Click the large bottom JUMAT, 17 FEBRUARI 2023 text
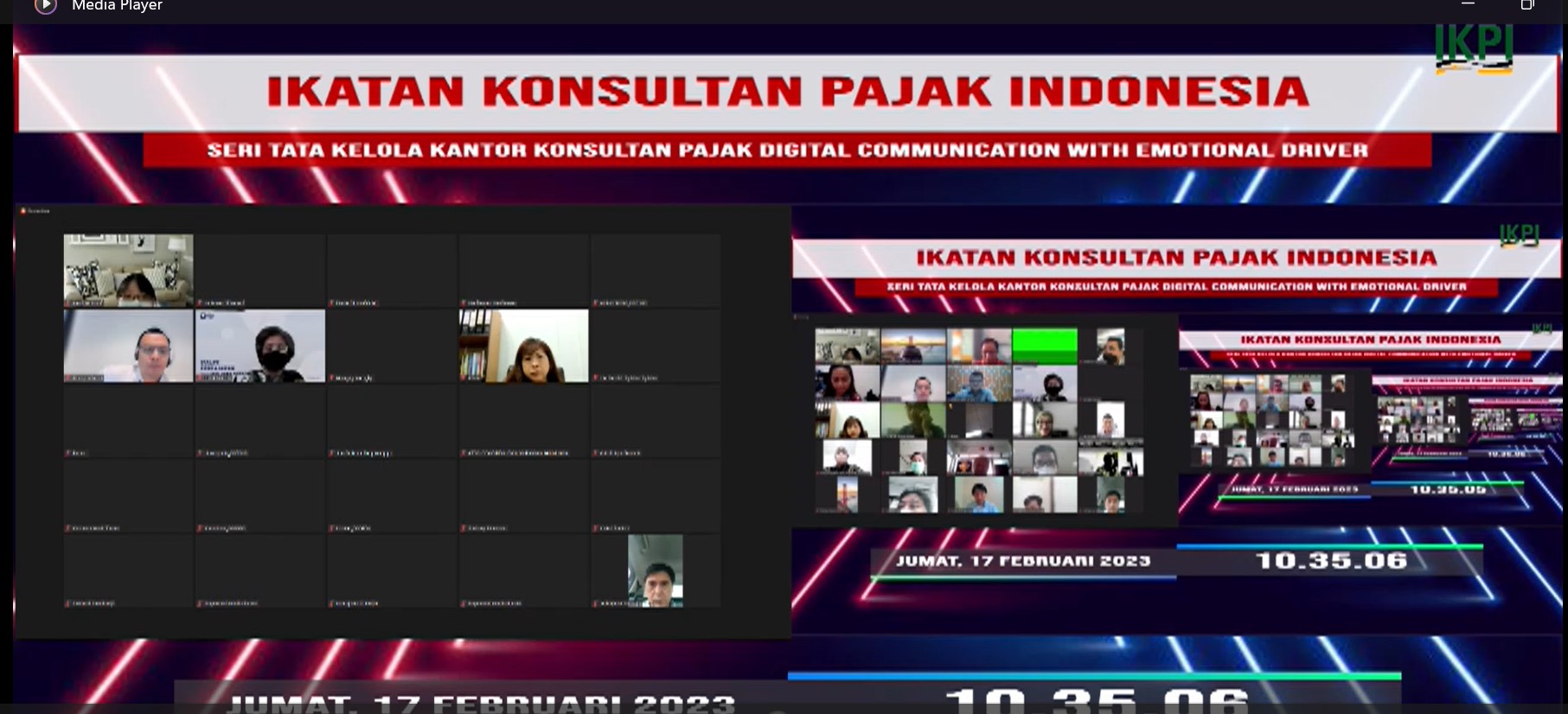Viewport: 1568px width, 714px height. [x=482, y=704]
